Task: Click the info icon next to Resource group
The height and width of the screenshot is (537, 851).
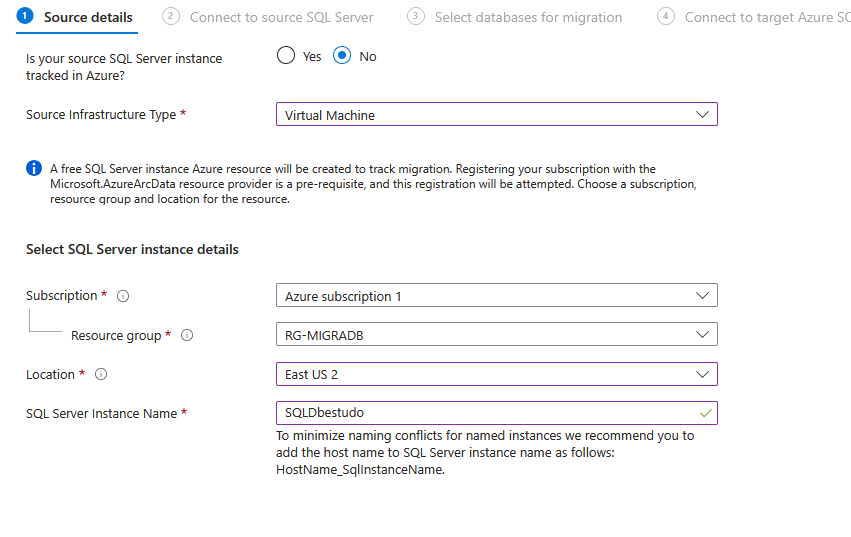Action: pos(186,336)
